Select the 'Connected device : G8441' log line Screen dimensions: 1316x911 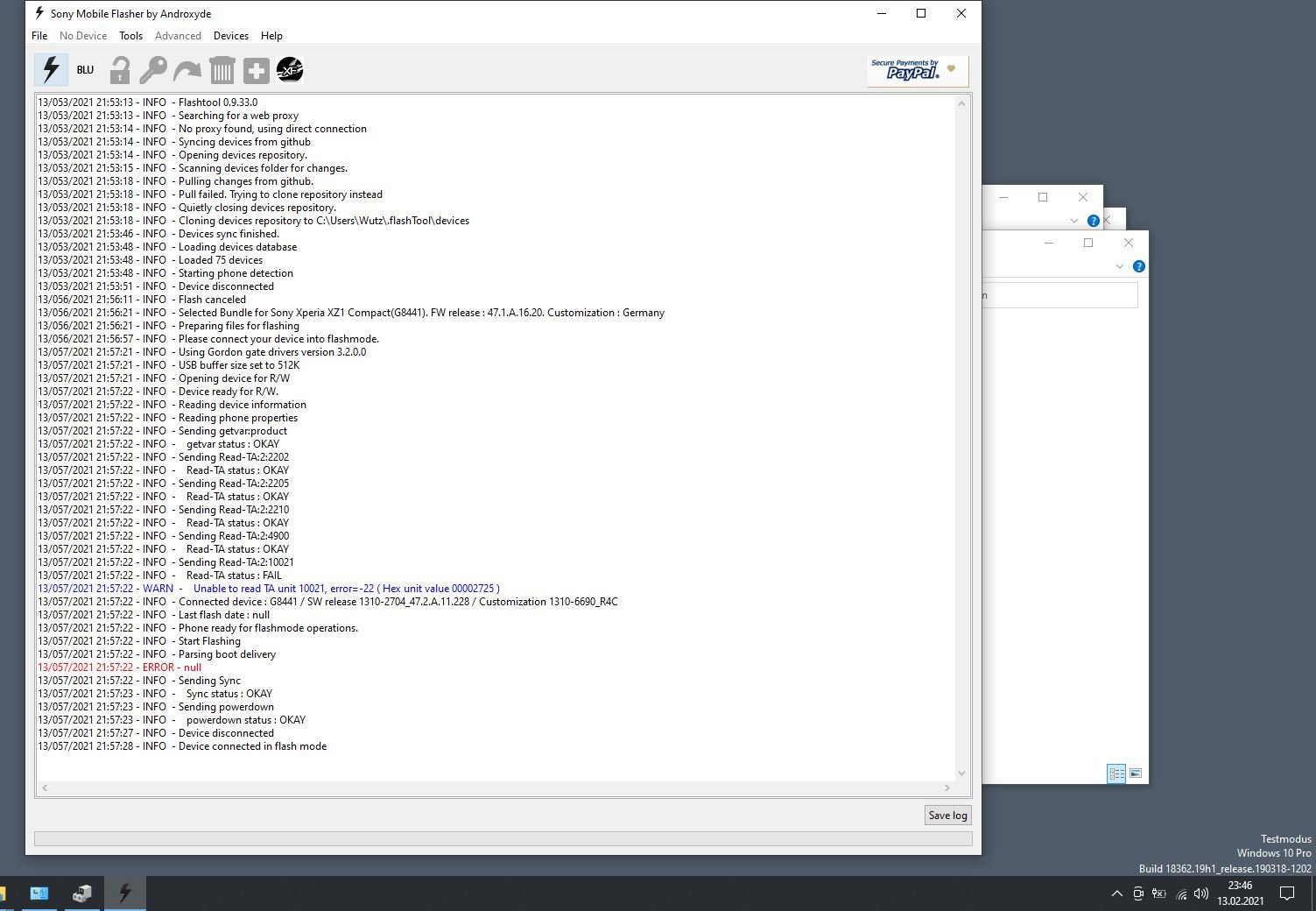(327, 602)
